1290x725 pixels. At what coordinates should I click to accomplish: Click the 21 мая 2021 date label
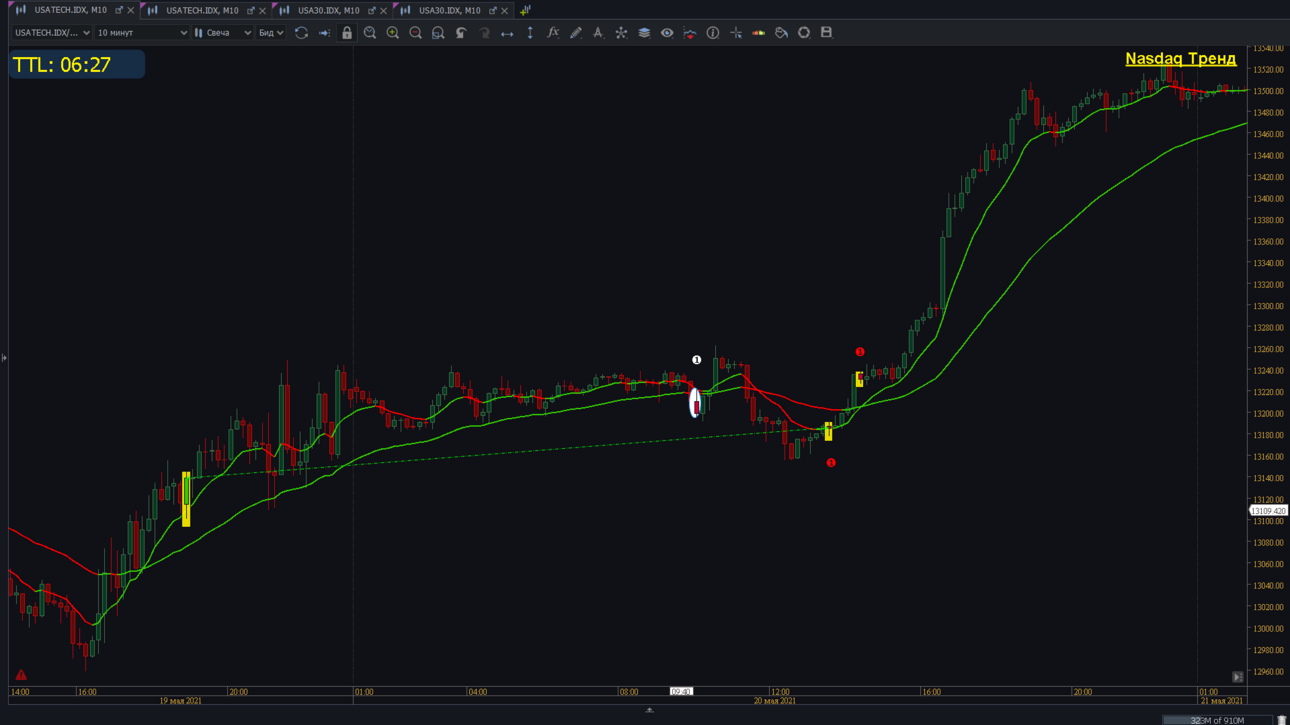tap(1221, 701)
